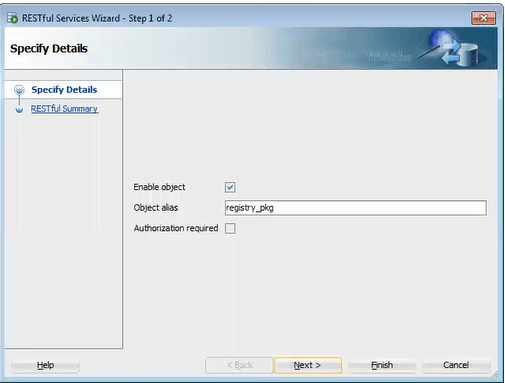
Task: Uncheck the Enable object checkbox
Action: pos(230,187)
